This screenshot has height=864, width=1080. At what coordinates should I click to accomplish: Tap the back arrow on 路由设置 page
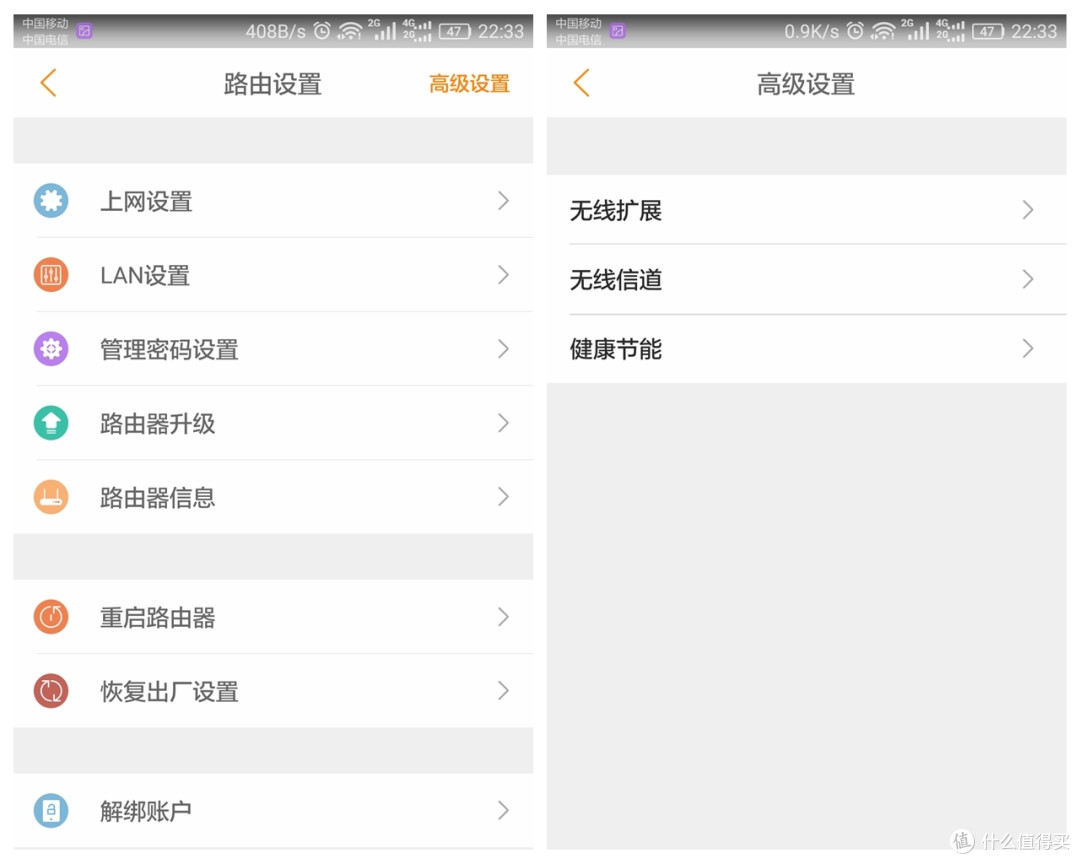tap(47, 84)
